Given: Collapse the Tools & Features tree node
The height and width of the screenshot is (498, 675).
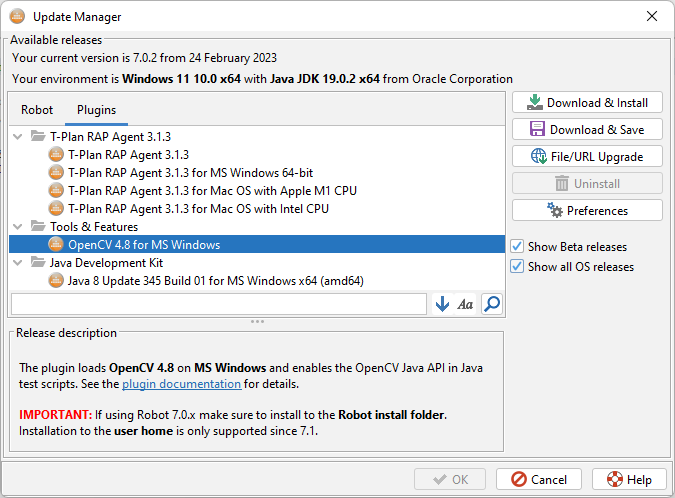Looking at the screenshot, I should pyautogui.click(x=18, y=227).
